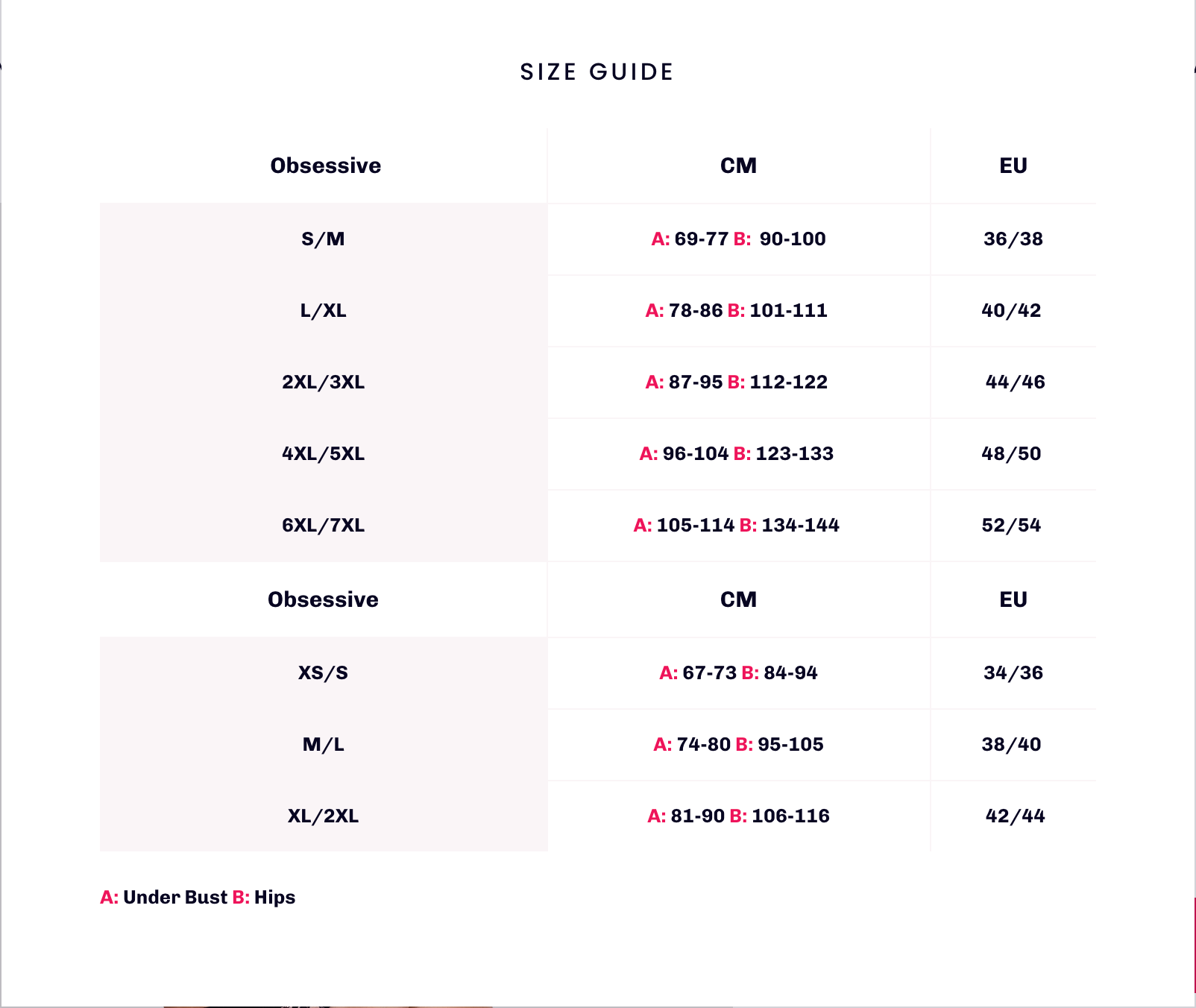
Task: Click the XS/S size cell
Action: click(x=323, y=673)
